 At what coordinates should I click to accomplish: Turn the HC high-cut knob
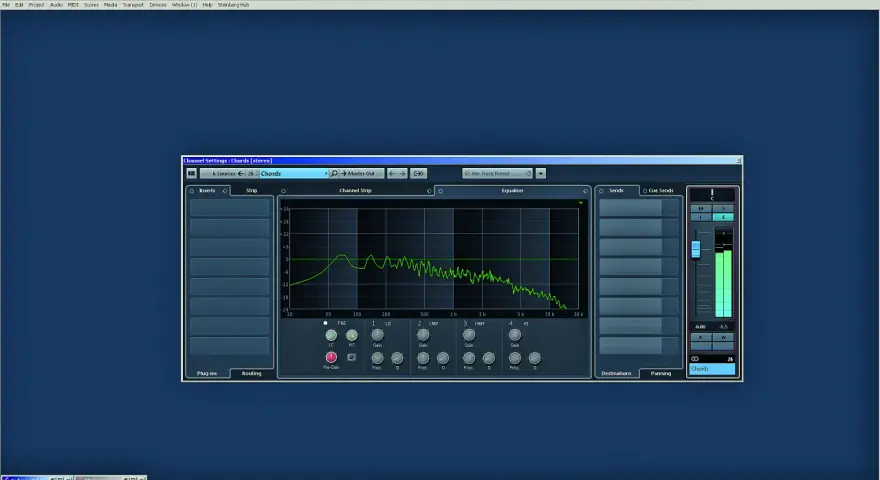pos(351,336)
